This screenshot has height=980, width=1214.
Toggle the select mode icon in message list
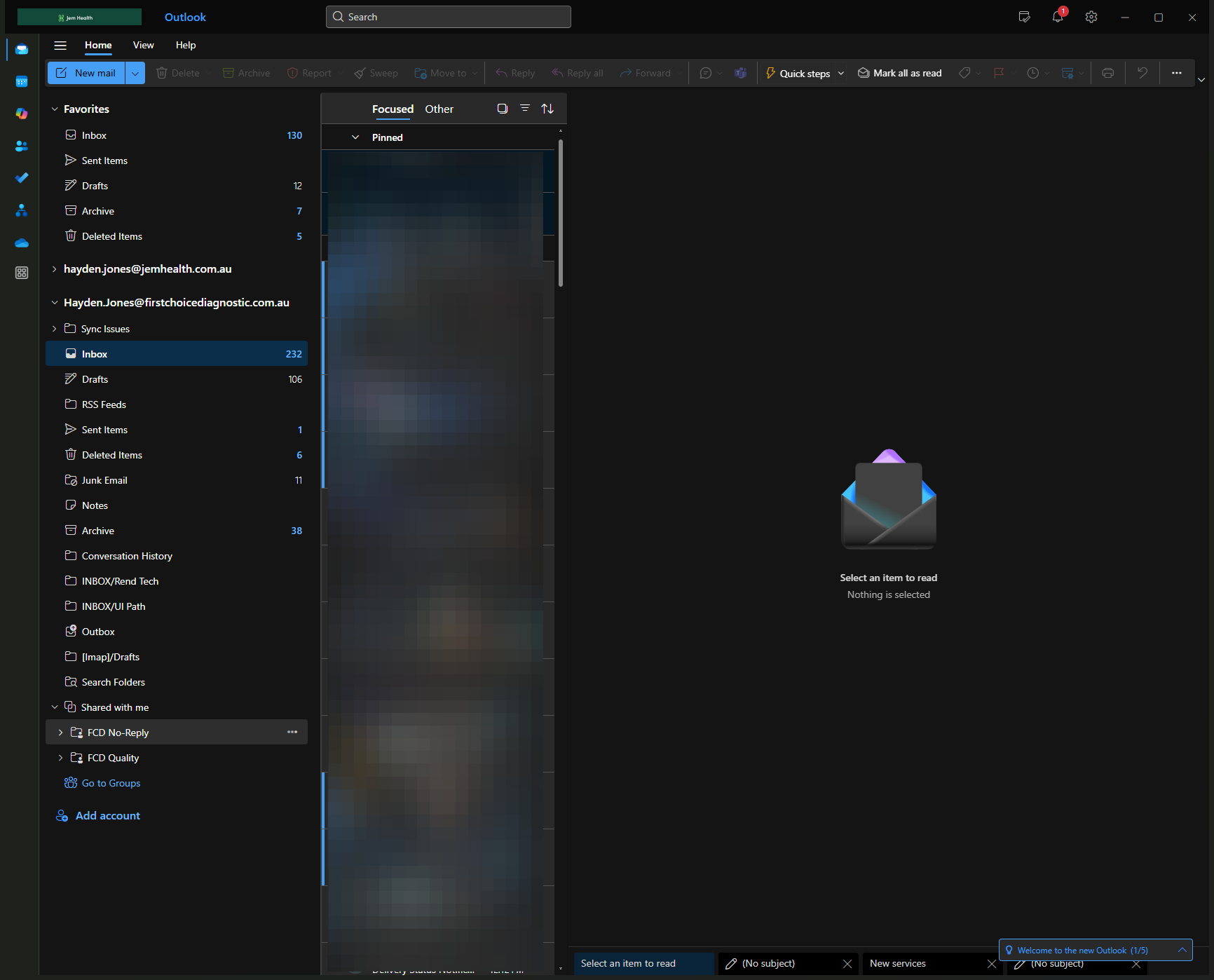click(x=503, y=109)
